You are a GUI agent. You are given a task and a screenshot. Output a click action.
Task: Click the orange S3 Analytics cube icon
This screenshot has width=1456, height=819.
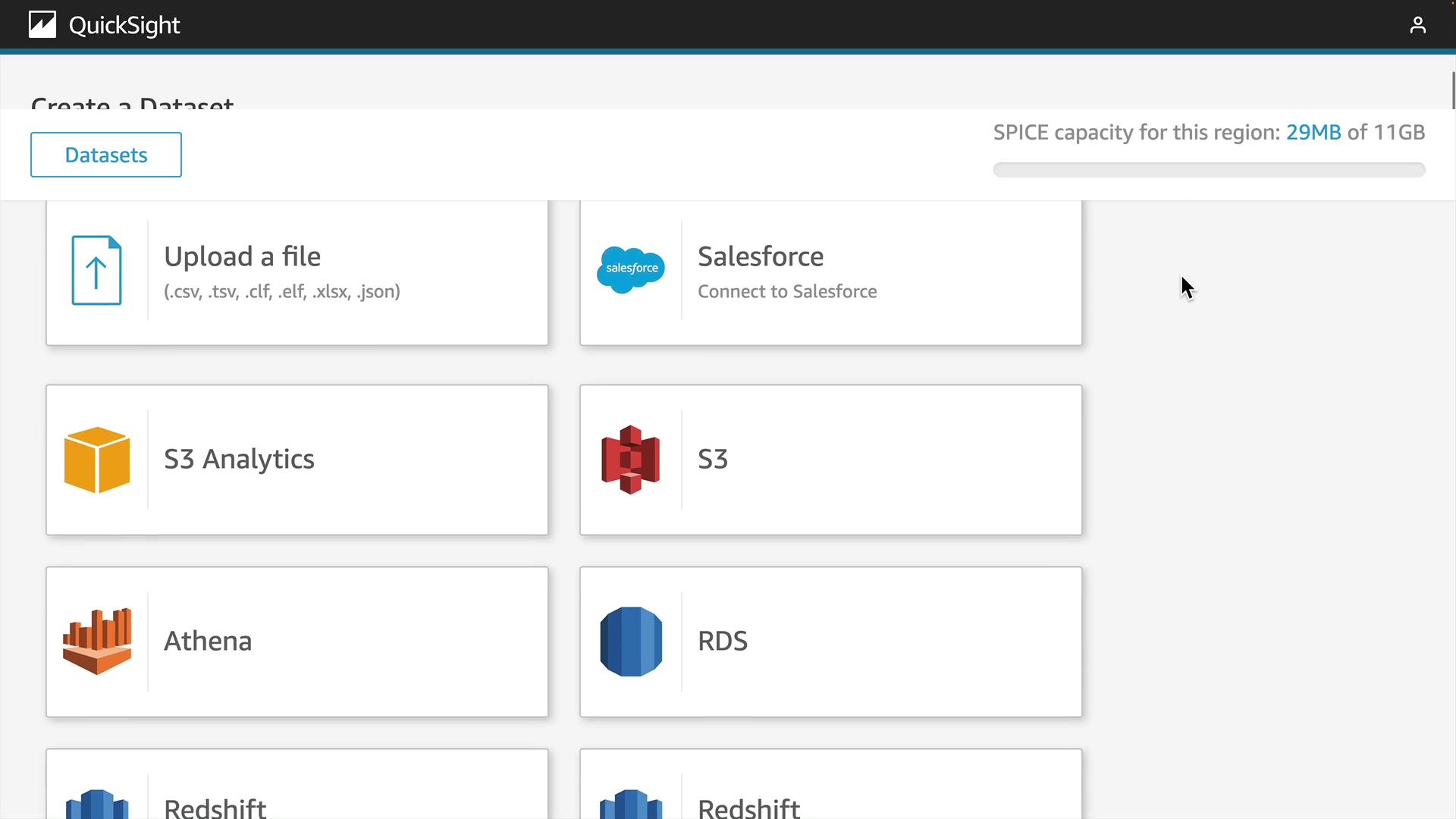point(97,460)
